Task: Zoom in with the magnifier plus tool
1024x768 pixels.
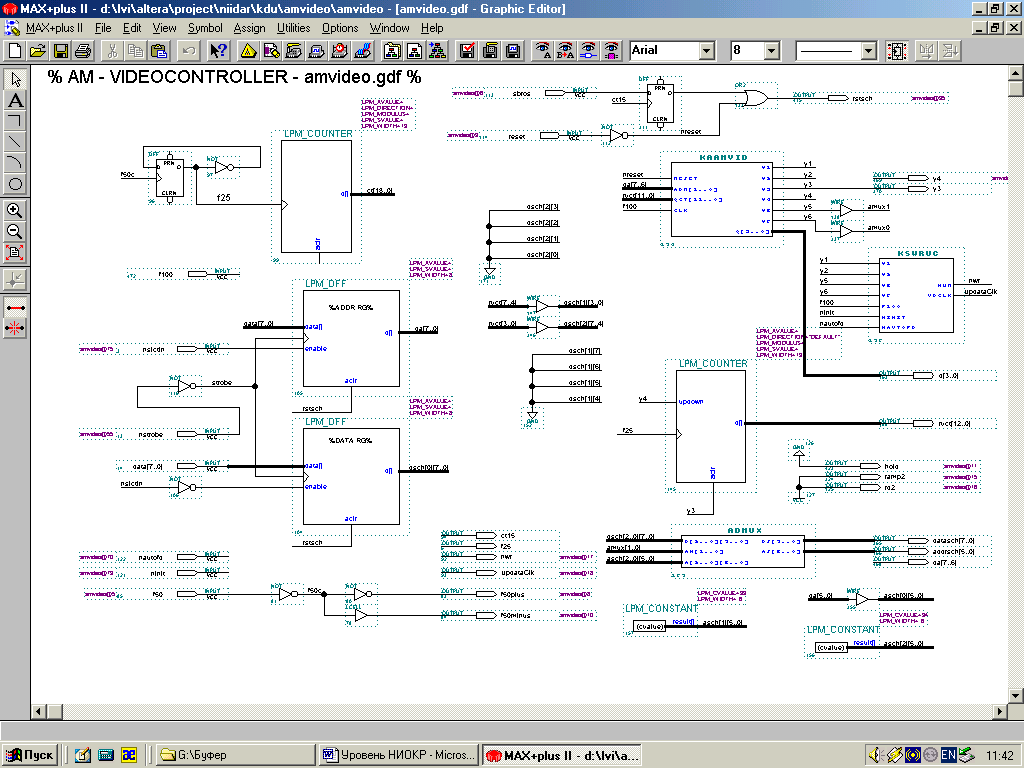Action: point(15,210)
